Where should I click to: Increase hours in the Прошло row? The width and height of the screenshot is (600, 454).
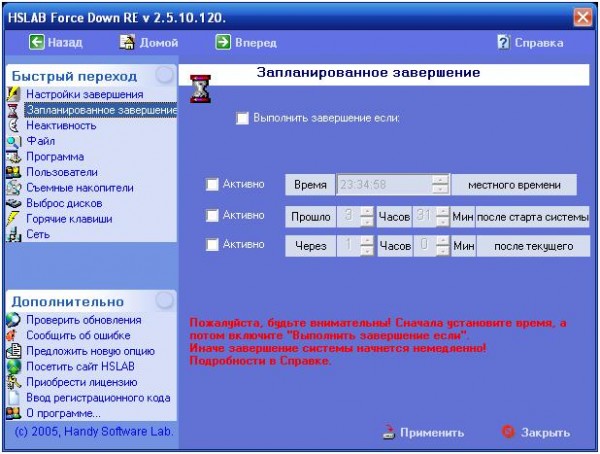click(x=367, y=212)
